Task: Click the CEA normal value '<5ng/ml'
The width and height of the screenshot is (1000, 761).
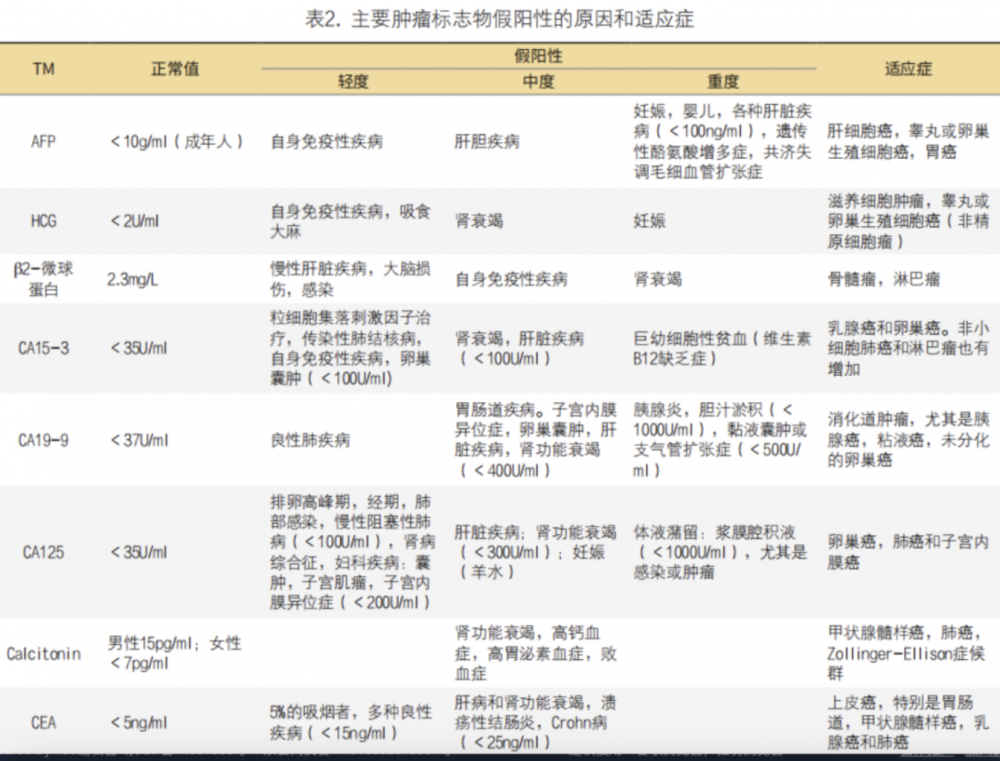Action: tap(138, 723)
